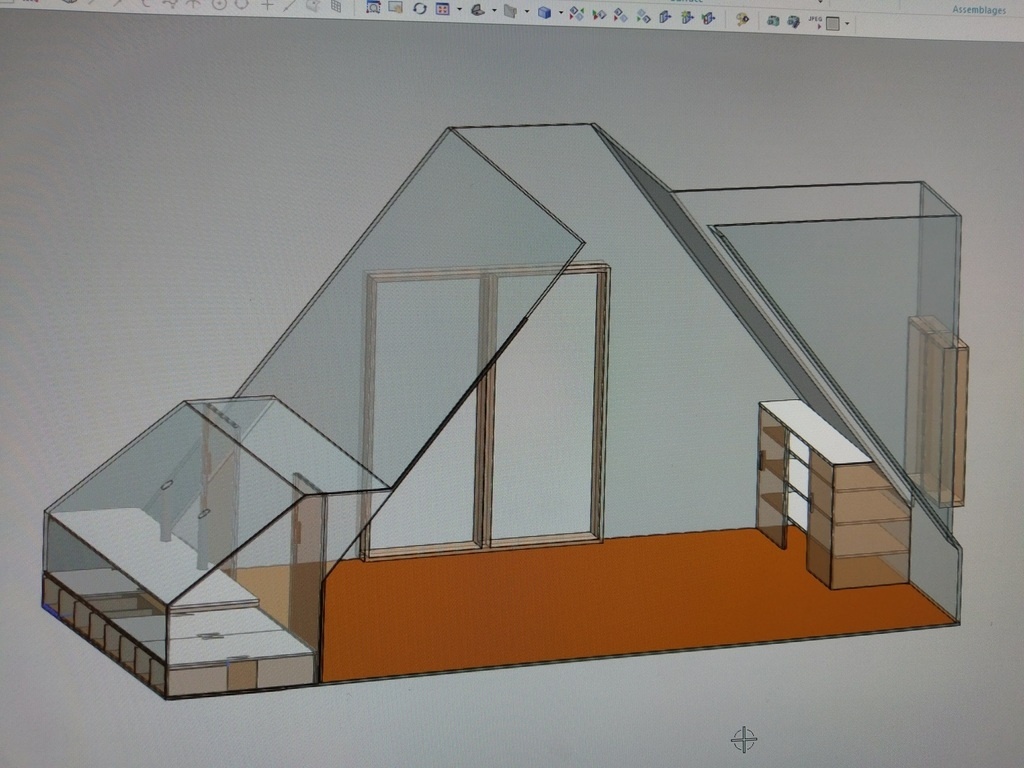Click the yellow key-shaped icon
1024x768 pixels.
pyautogui.click(x=743, y=20)
